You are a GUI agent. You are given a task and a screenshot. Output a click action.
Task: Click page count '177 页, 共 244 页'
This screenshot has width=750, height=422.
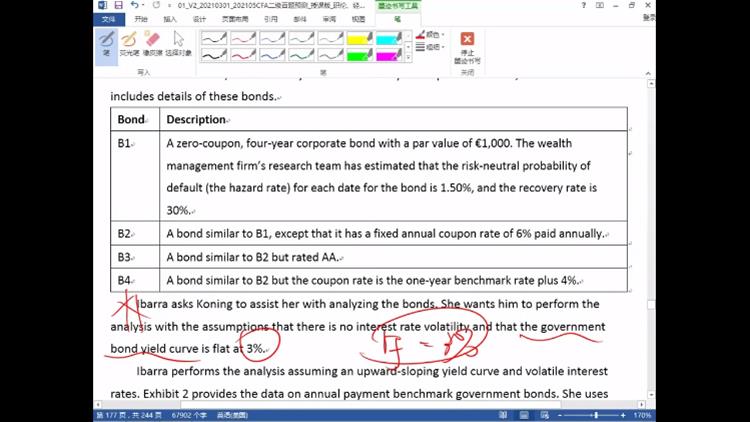pyautogui.click(x=129, y=415)
